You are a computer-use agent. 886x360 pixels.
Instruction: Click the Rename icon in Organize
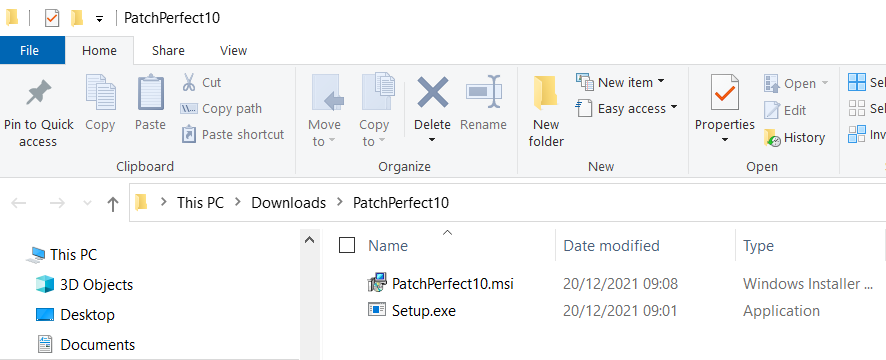484,92
